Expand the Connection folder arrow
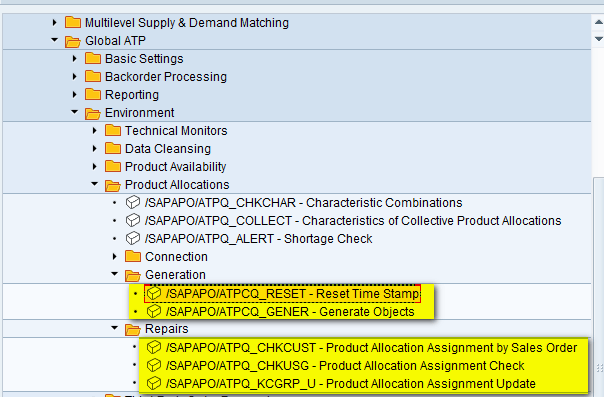 click(115, 256)
